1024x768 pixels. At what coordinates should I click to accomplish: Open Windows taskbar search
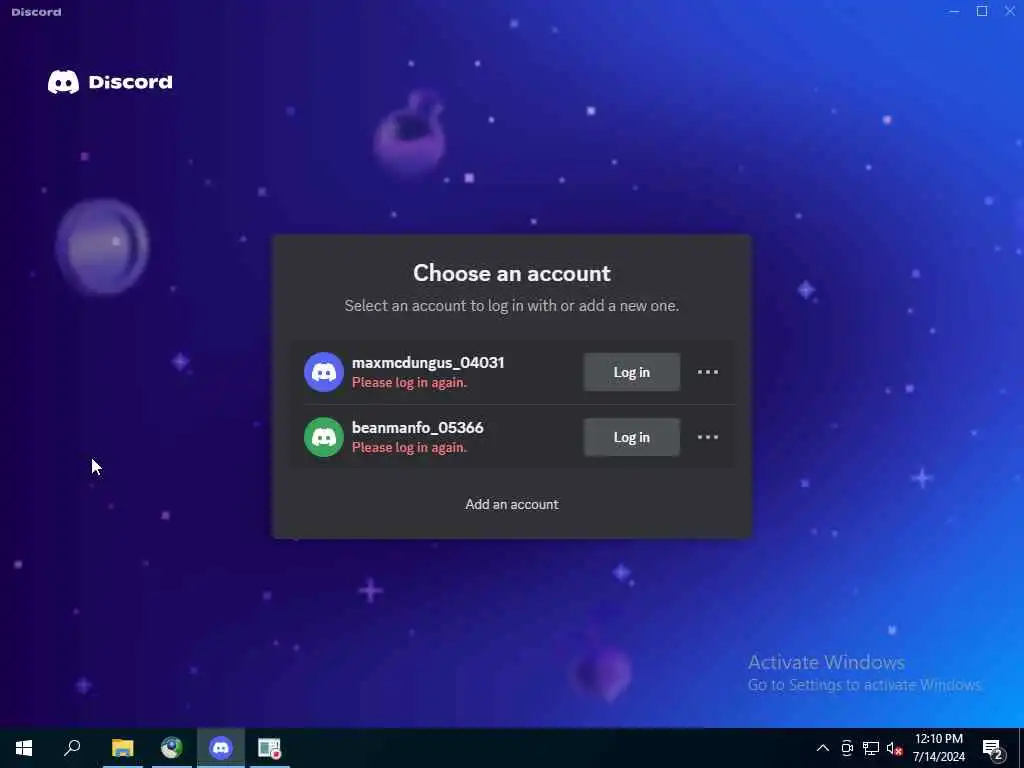tap(72, 748)
